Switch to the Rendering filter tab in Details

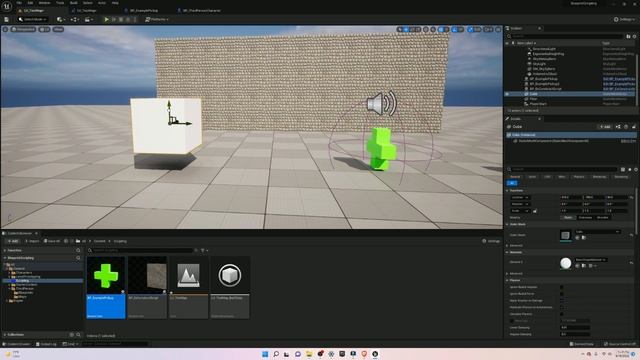[621, 177]
